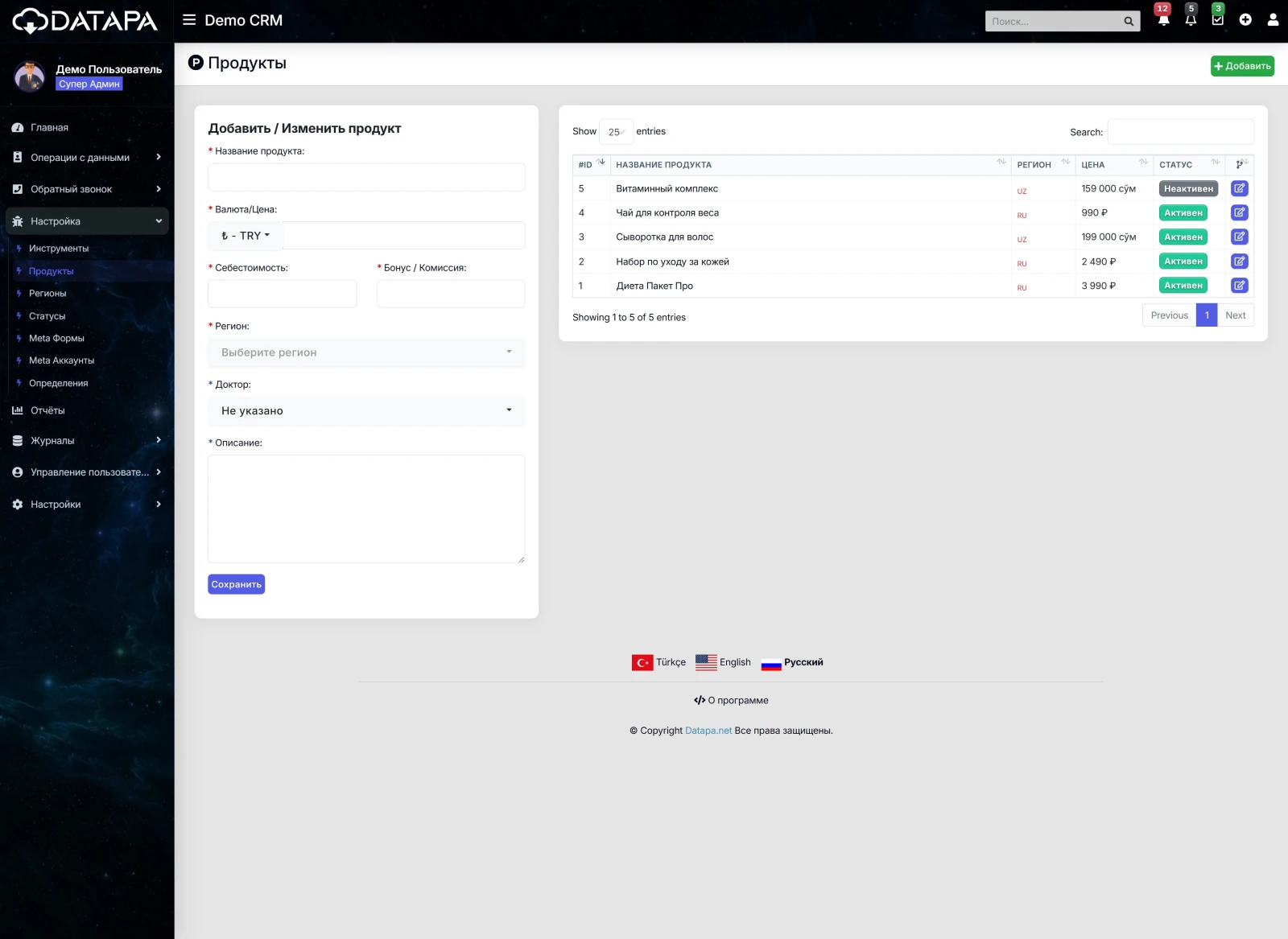Sort table by Название продукта column
Screen dimensions: 1288x939
pyautogui.click(x=811, y=165)
